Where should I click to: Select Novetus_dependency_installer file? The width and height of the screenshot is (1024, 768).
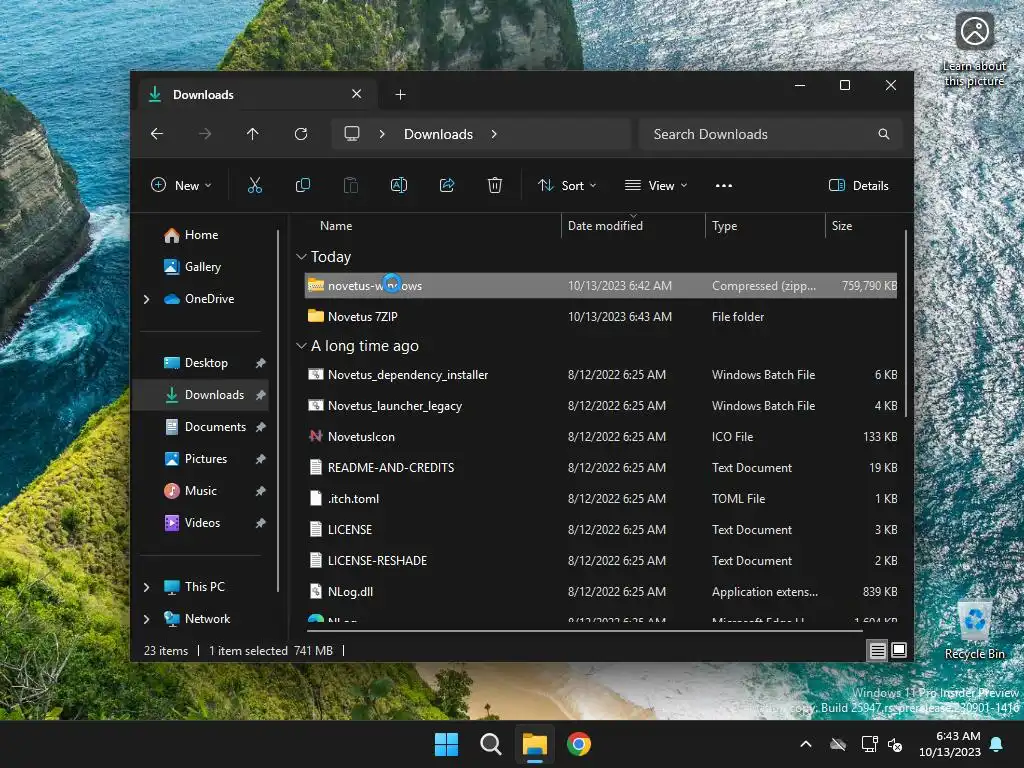click(601, 375)
